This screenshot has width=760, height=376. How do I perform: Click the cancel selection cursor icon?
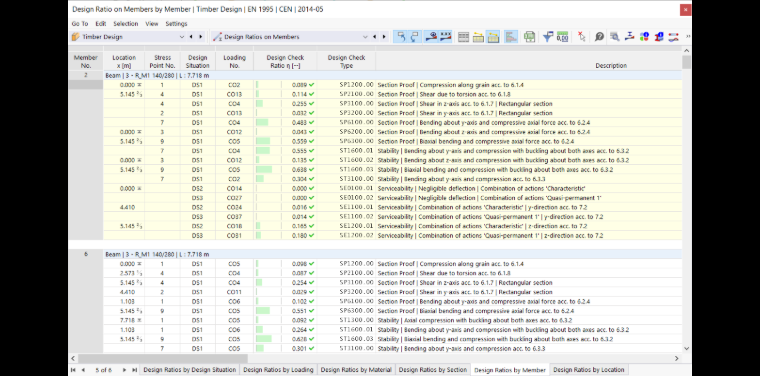(x=582, y=37)
